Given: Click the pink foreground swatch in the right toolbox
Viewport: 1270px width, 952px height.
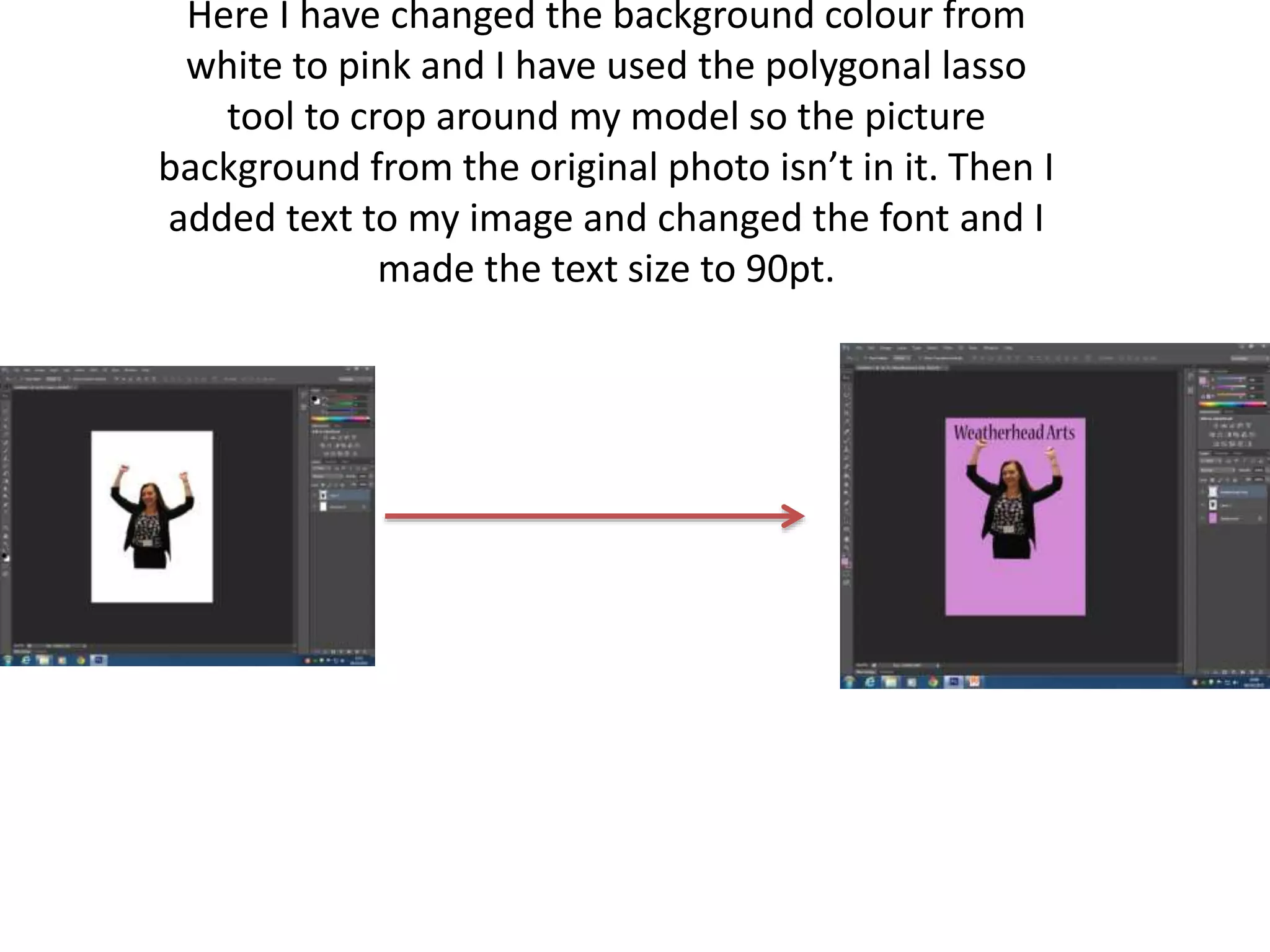Looking at the screenshot, I should tap(845, 562).
